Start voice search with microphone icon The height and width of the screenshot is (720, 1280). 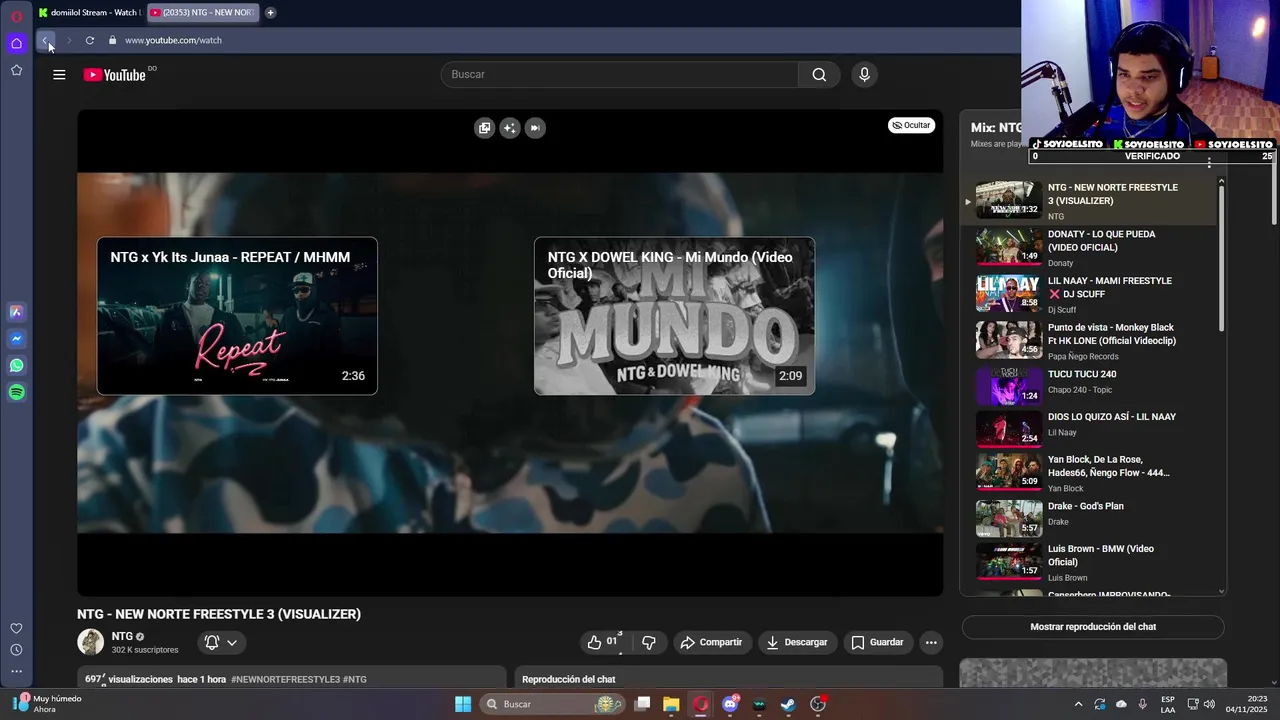click(x=865, y=75)
